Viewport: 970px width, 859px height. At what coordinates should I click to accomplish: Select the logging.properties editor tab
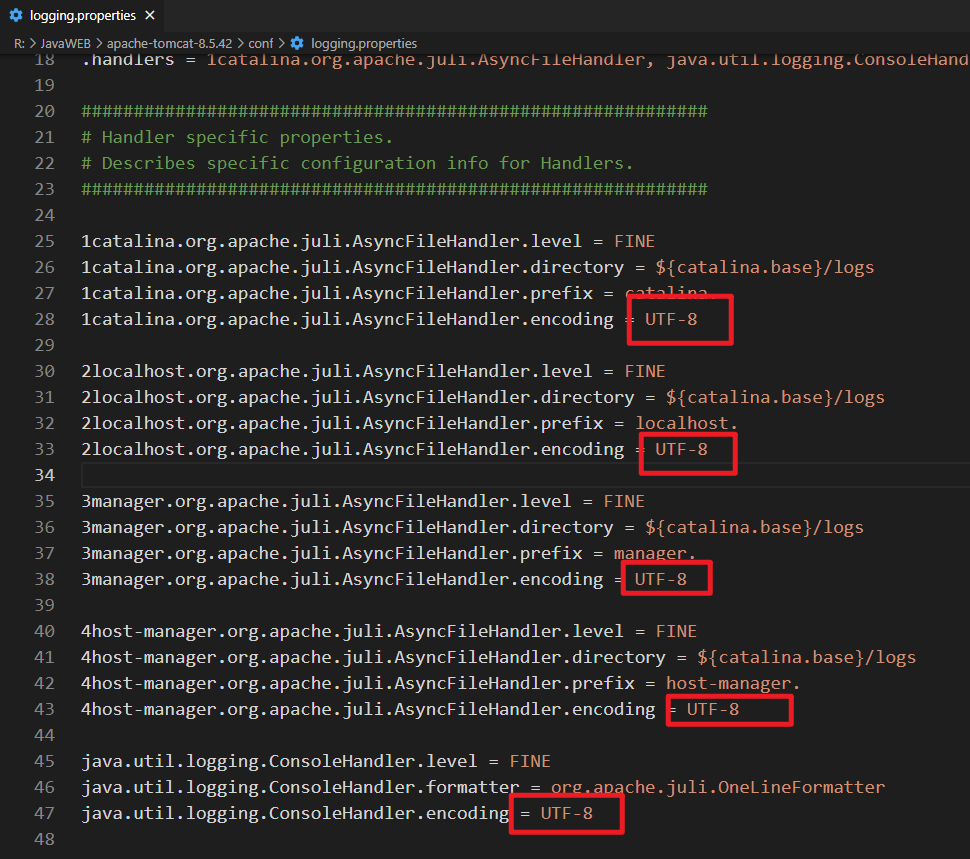82,15
